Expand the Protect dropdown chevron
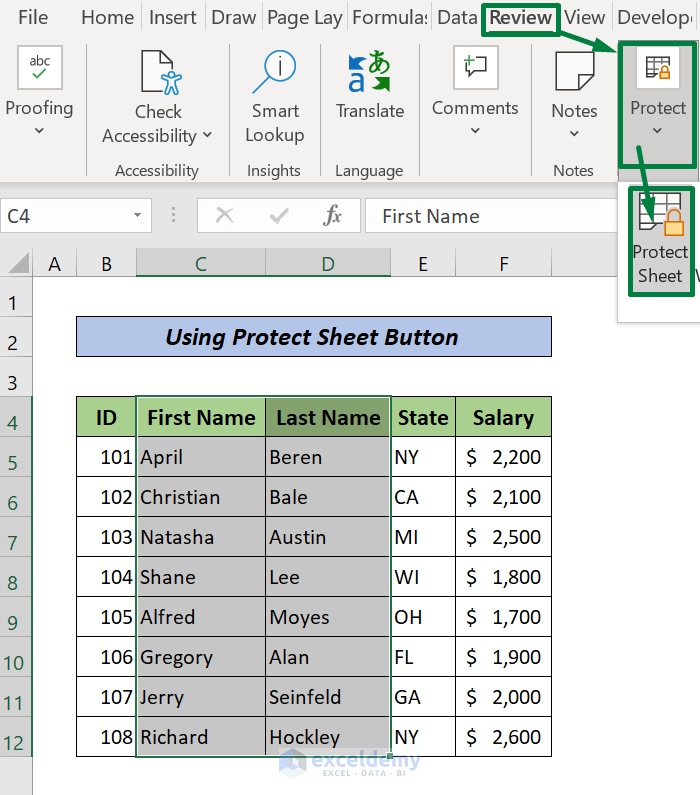This screenshot has width=700, height=795. [x=657, y=131]
